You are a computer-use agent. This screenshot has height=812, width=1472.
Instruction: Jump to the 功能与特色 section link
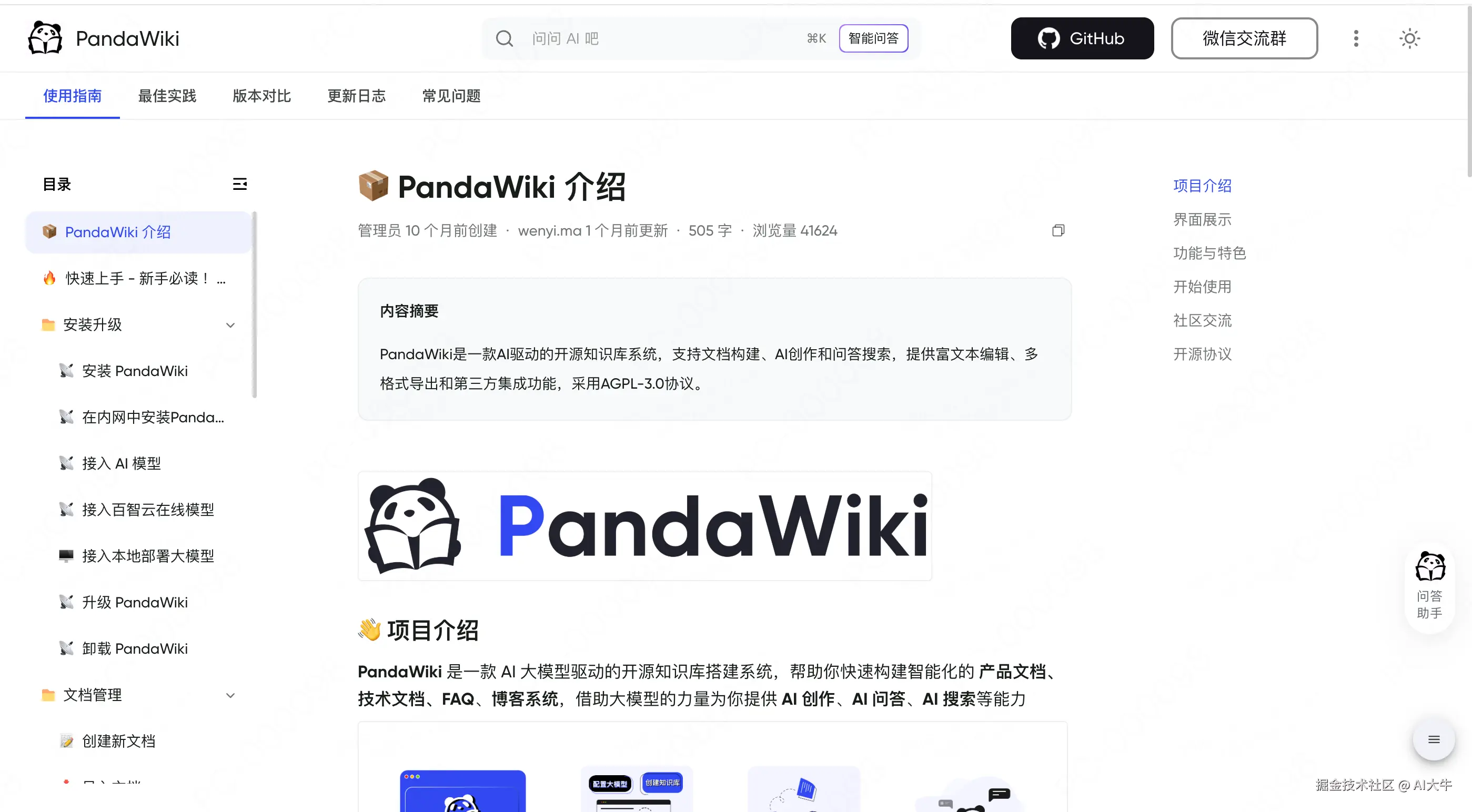pyautogui.click(x=1209, y=253)
